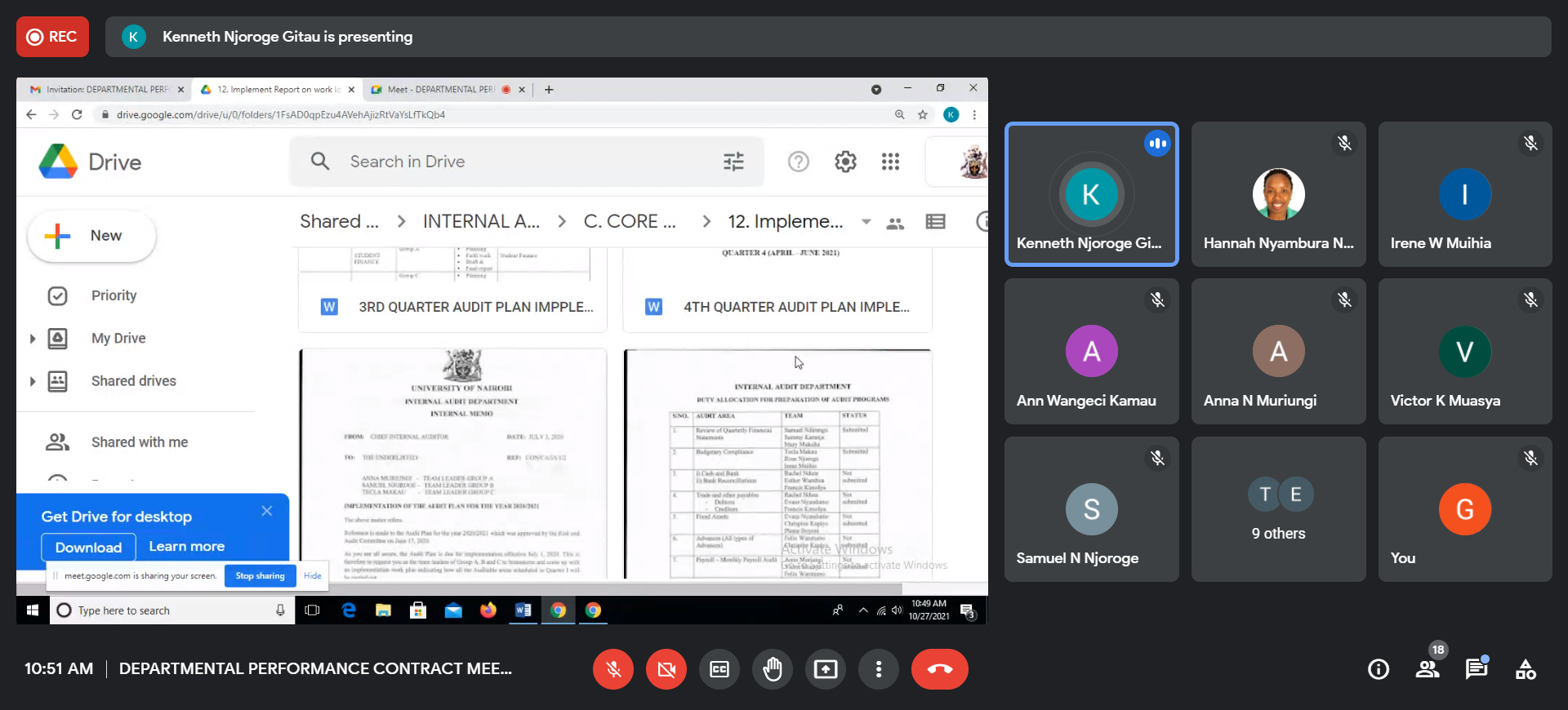Image resolution: width=1568 pixels, height=710 pixels.
Task: Raise hand in the meeting
Action: (x=772, y=669)
